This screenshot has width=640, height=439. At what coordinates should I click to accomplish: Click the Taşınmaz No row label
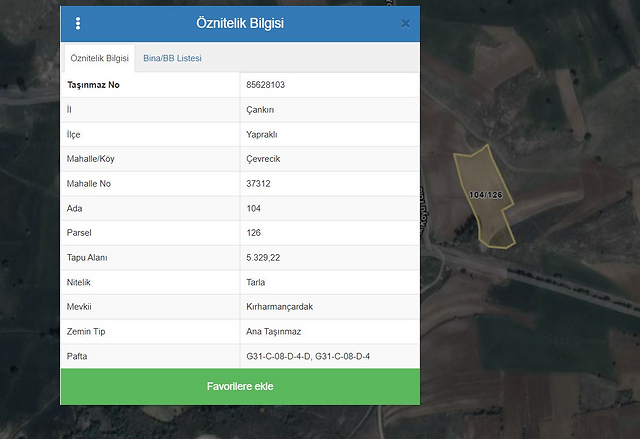[94, 85]
